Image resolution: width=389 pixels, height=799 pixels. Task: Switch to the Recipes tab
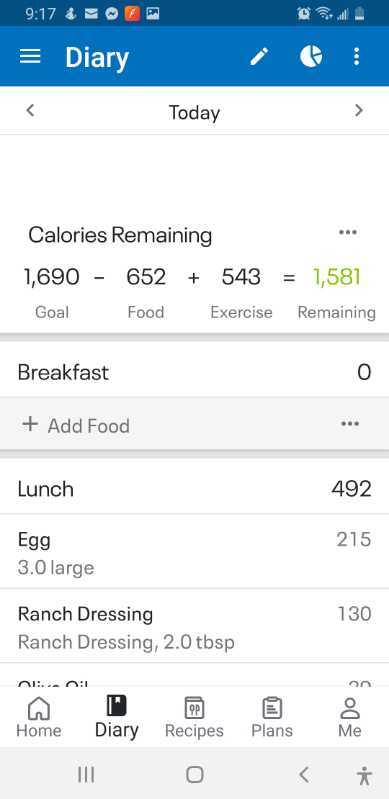pos(194,717)
